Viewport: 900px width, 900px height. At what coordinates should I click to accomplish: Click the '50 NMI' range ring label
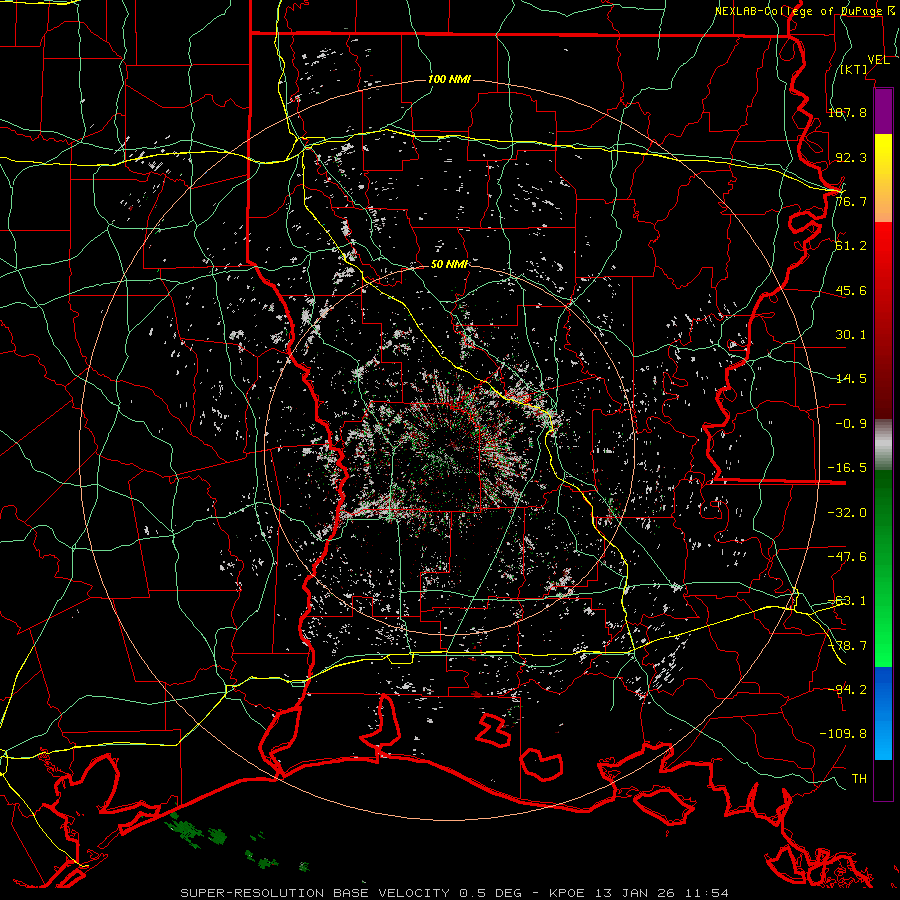point(449,264)
